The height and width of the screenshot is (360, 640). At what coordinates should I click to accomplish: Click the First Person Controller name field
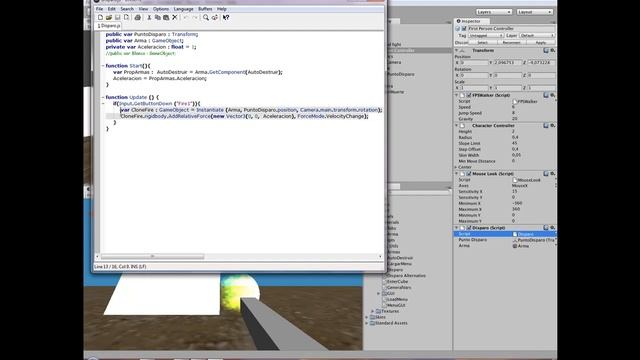click(x=511, y=29)
